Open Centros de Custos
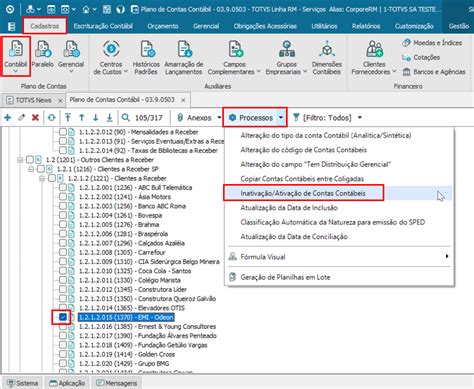The height and width of the screenshot is (389, 474). click(x=111, y=57)
